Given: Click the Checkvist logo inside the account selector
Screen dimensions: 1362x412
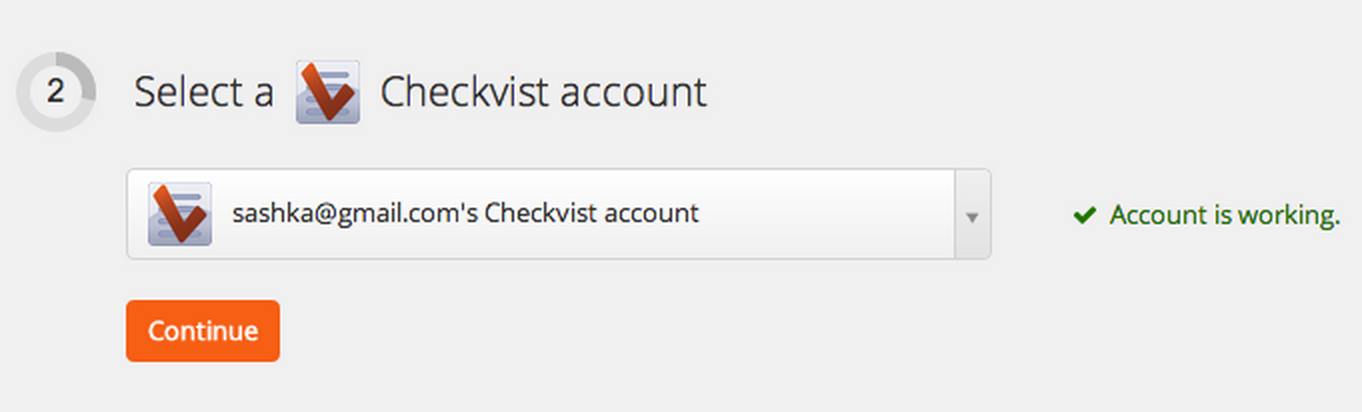Looking at the screenshot, I should point(180,214).
